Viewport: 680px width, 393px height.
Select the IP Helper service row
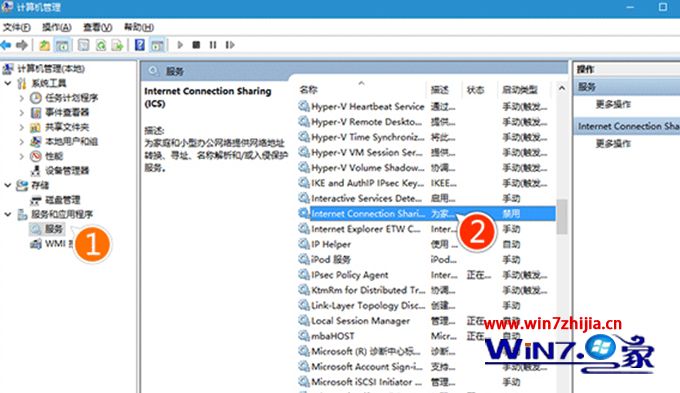pos(426,244)
